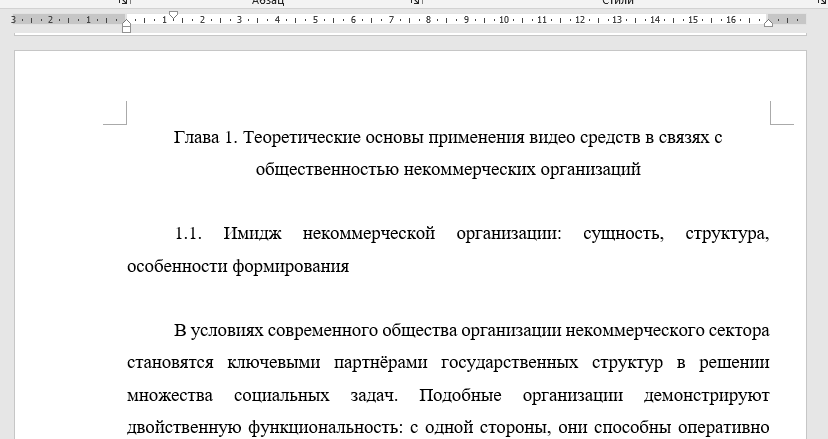Click the square left indent marker on the ruler
Image resolution: width=828 pixels, height=439 pixels.
pyautogui.click(x=126, y=30)
